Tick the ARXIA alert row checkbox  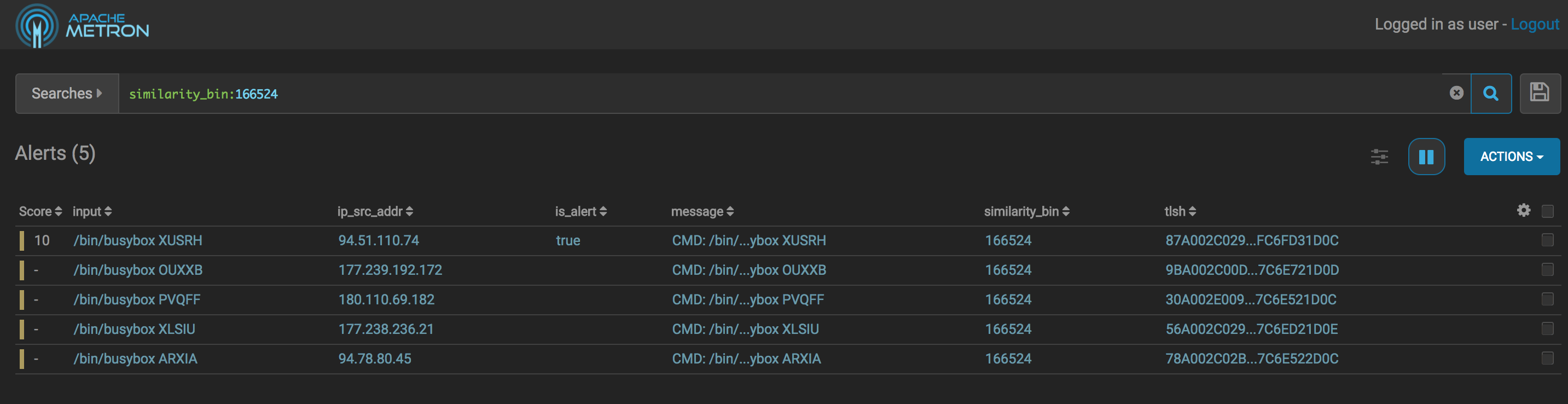tap(1547, 359)
